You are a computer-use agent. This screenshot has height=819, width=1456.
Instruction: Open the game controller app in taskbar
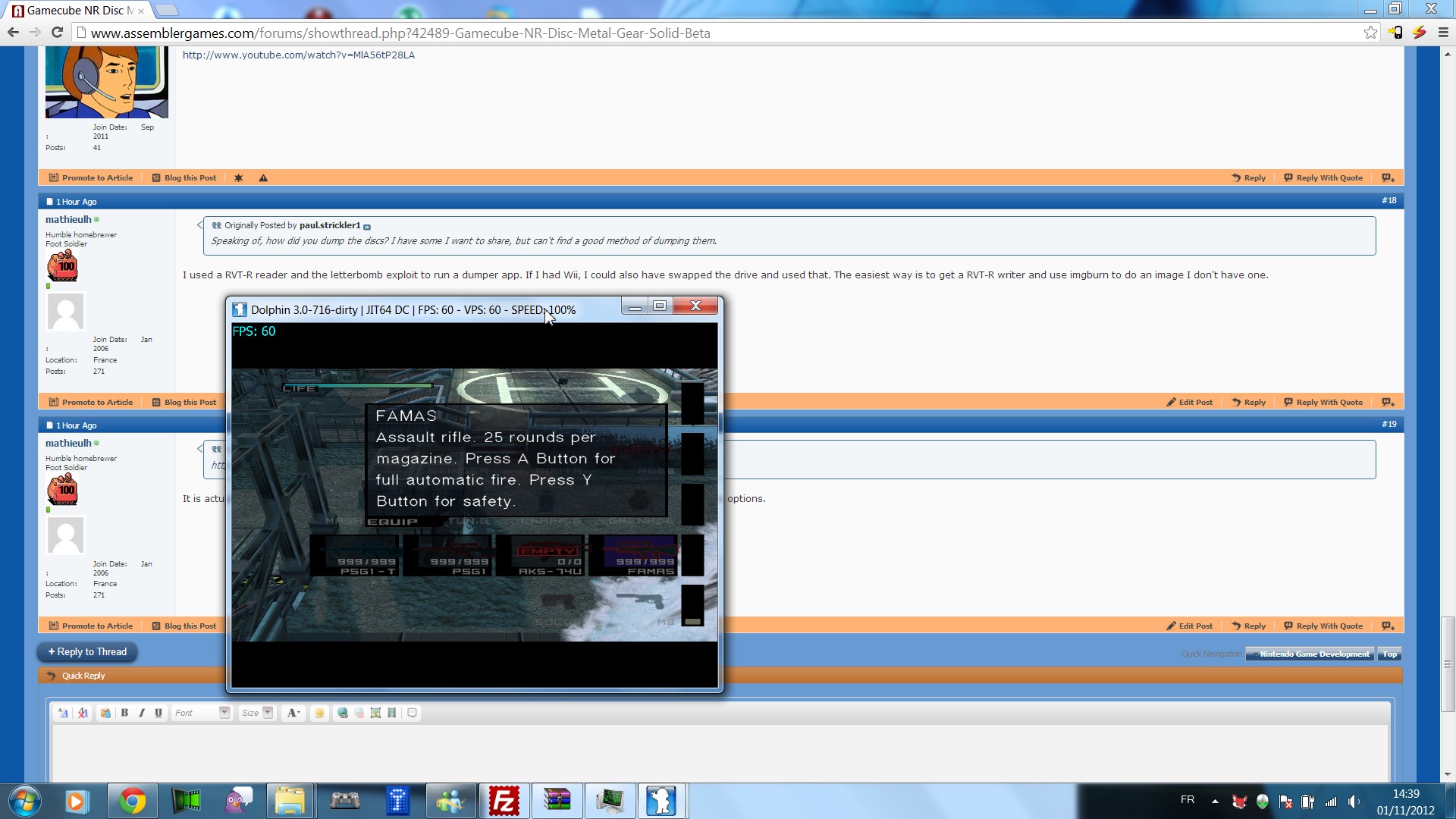(344, 801)
